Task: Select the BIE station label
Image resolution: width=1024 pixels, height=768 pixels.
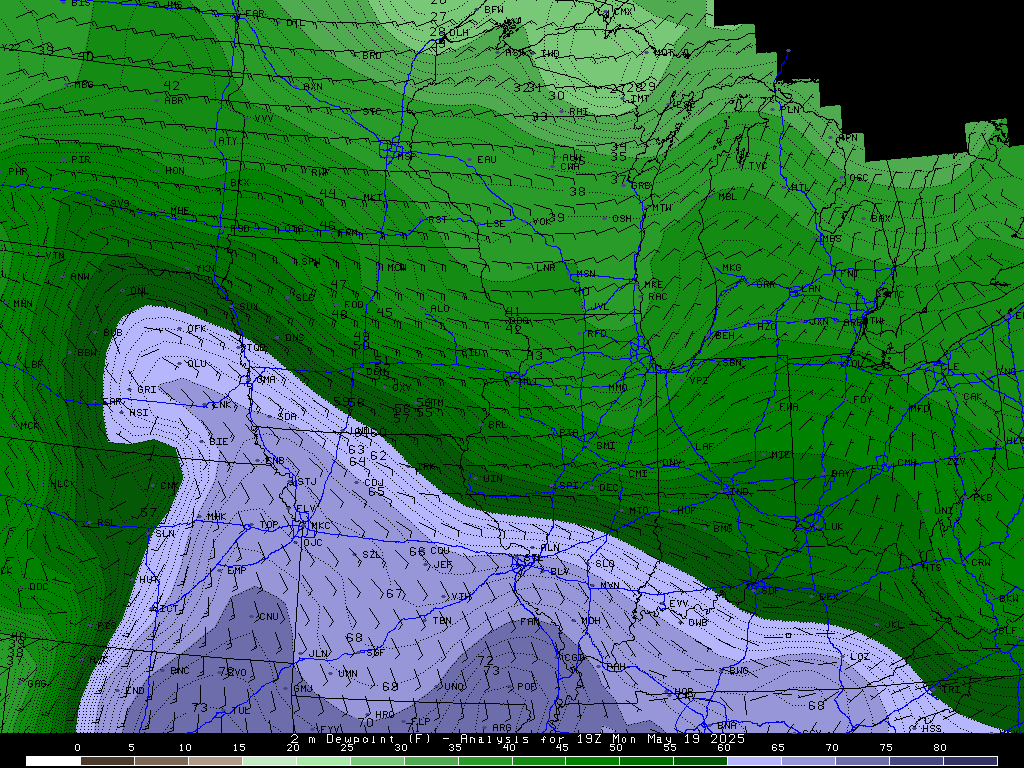Action: [x=219, y=442]
